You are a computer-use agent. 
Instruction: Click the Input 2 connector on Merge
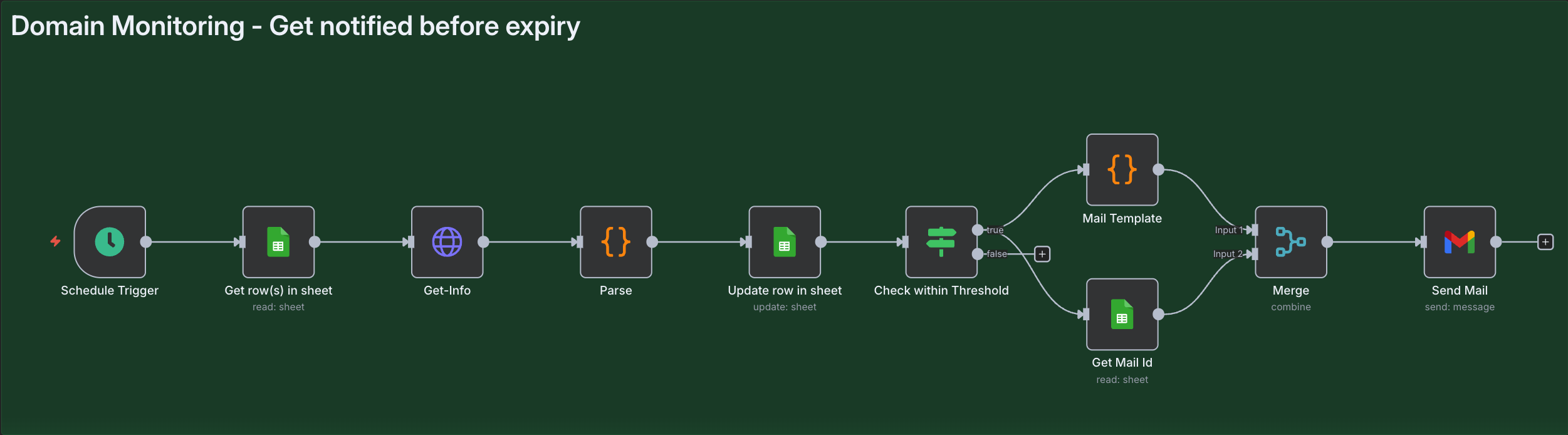click(1254, 254)
